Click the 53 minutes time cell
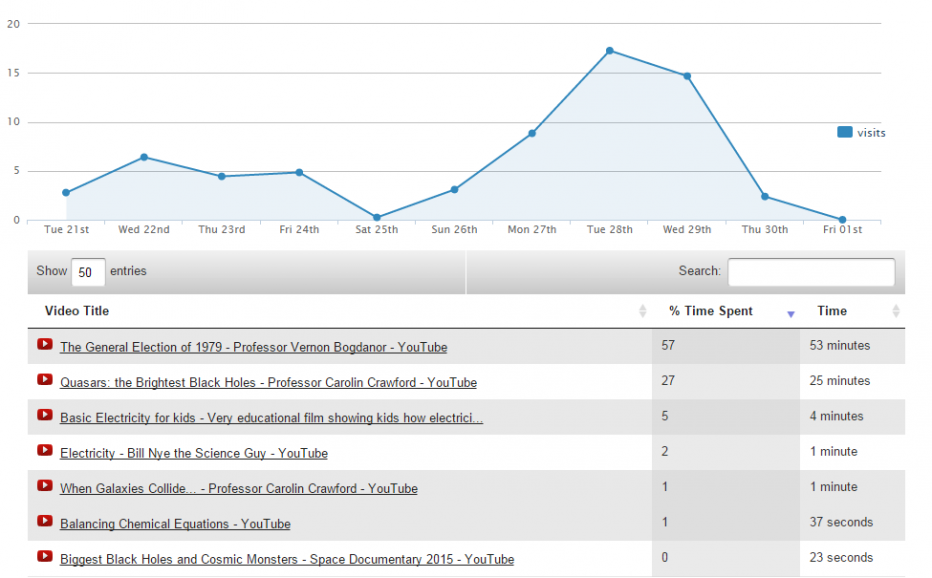Screen dimensions: 932x578 [852, 346]
